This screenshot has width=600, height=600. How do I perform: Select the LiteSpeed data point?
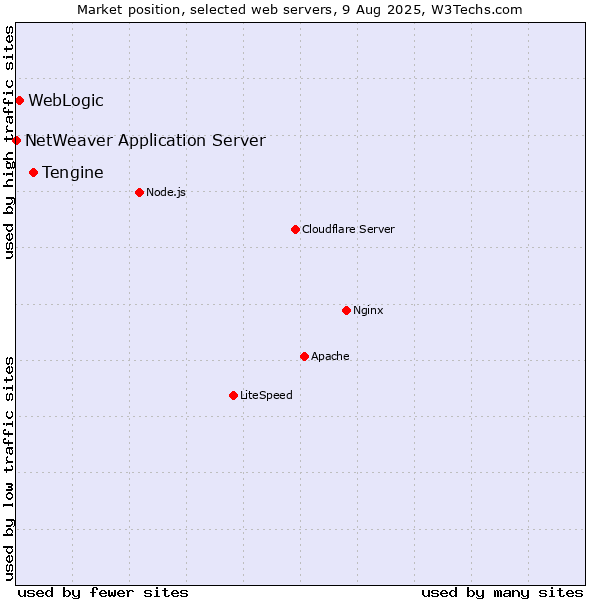[x=234, y=395]
